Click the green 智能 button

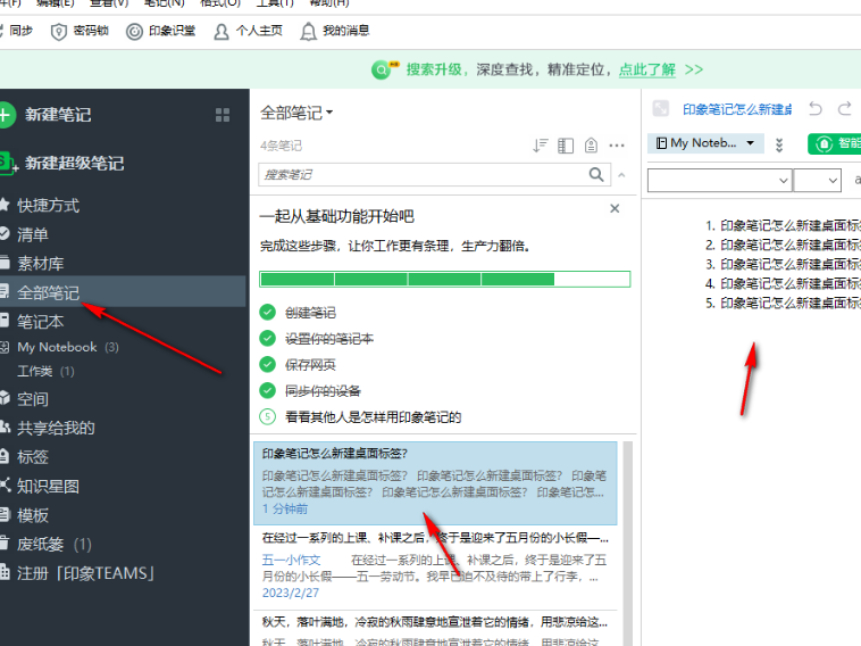coord(835,144)
